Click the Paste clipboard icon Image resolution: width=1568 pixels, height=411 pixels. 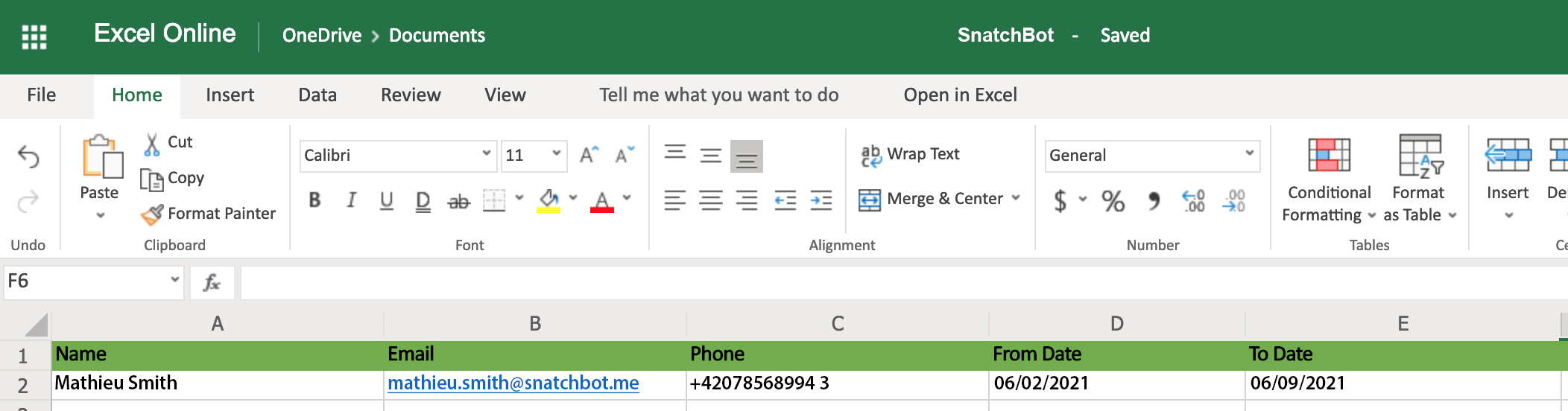coord(102,157)
